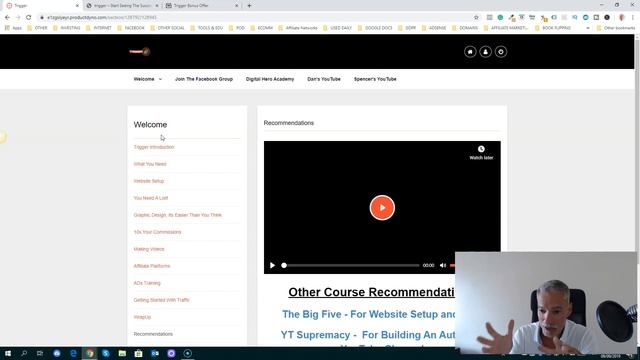This screenshot has width=640, height=360.
Task: Open the Apps bookmarks shortcut
Action: click(x=13, y=28)
